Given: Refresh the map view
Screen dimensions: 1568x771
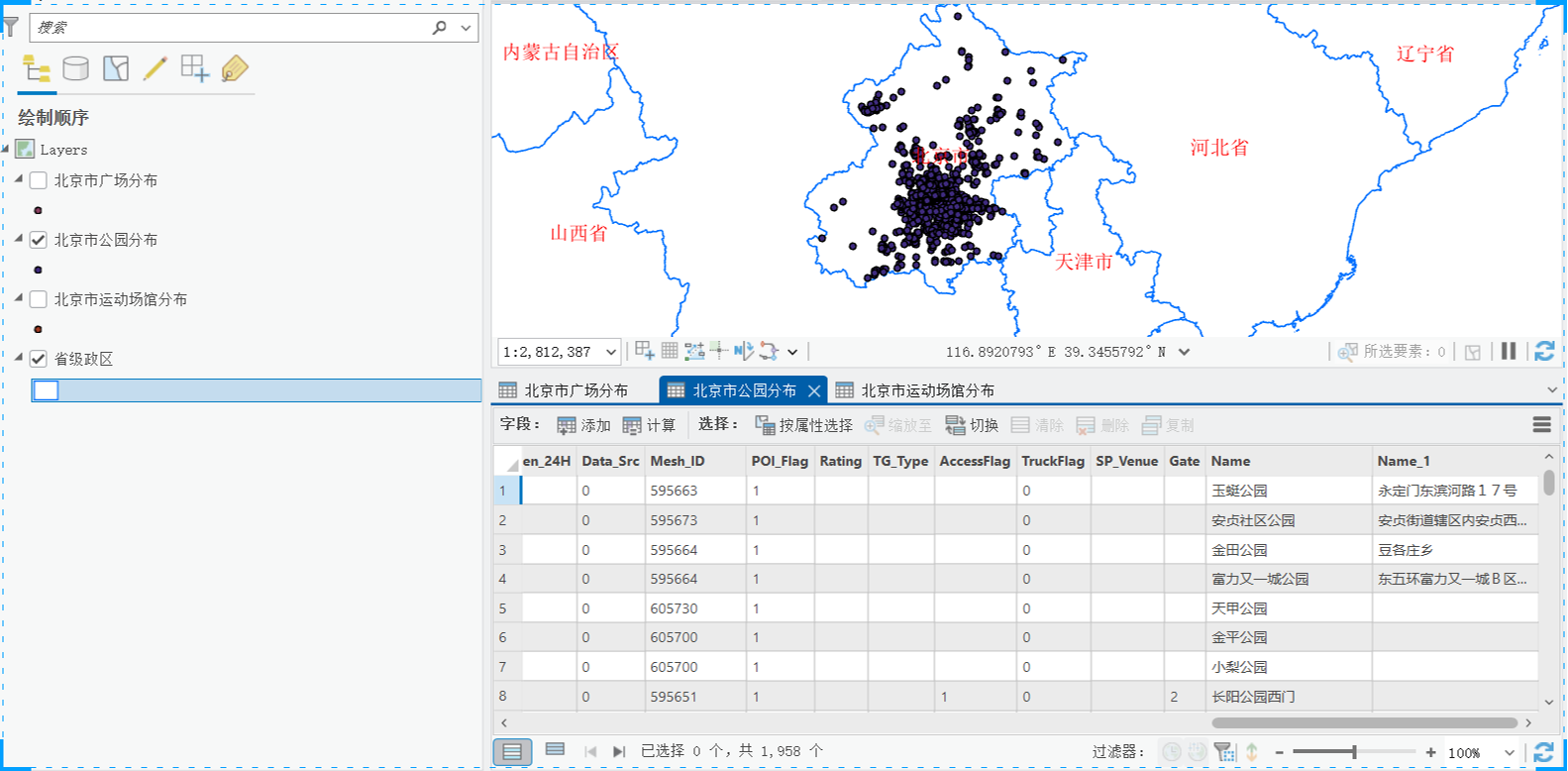Looking at the screenshot, I should coord(1544,351).
